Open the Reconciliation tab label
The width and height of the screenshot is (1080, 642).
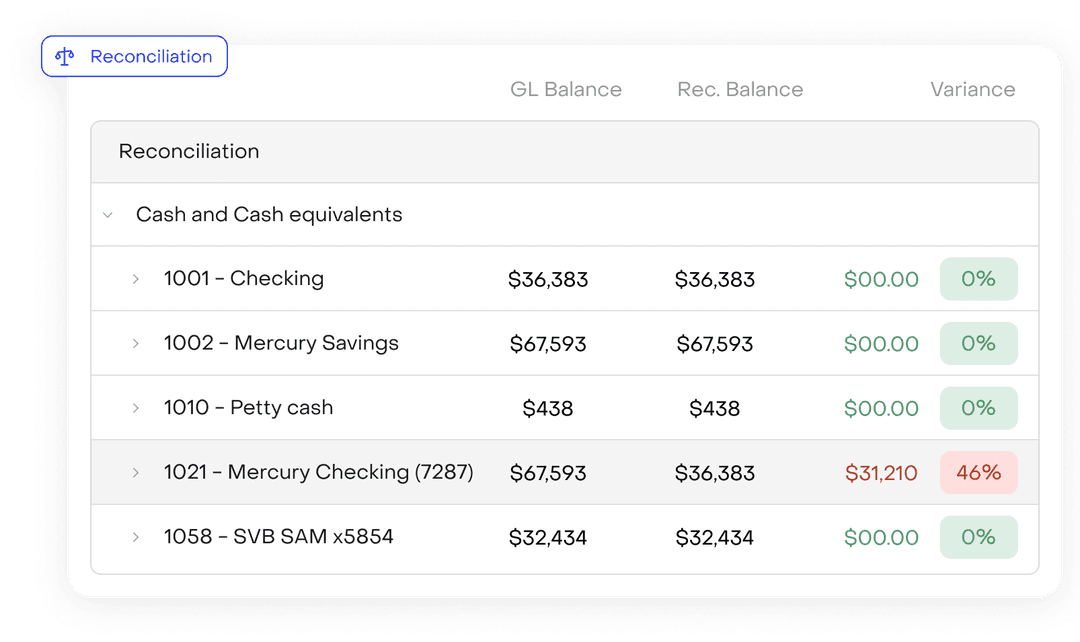pos(151,57)
